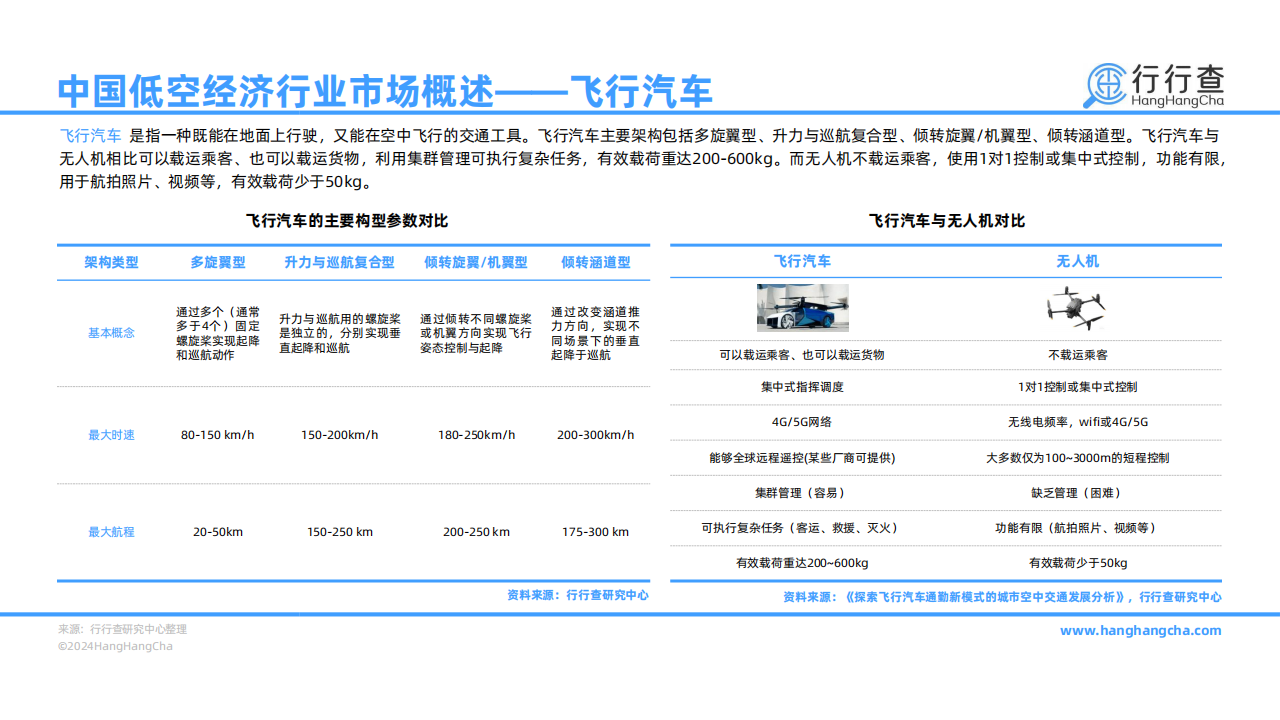
Task: Select the 架构类型 column header
Action: tap(111, 263)
